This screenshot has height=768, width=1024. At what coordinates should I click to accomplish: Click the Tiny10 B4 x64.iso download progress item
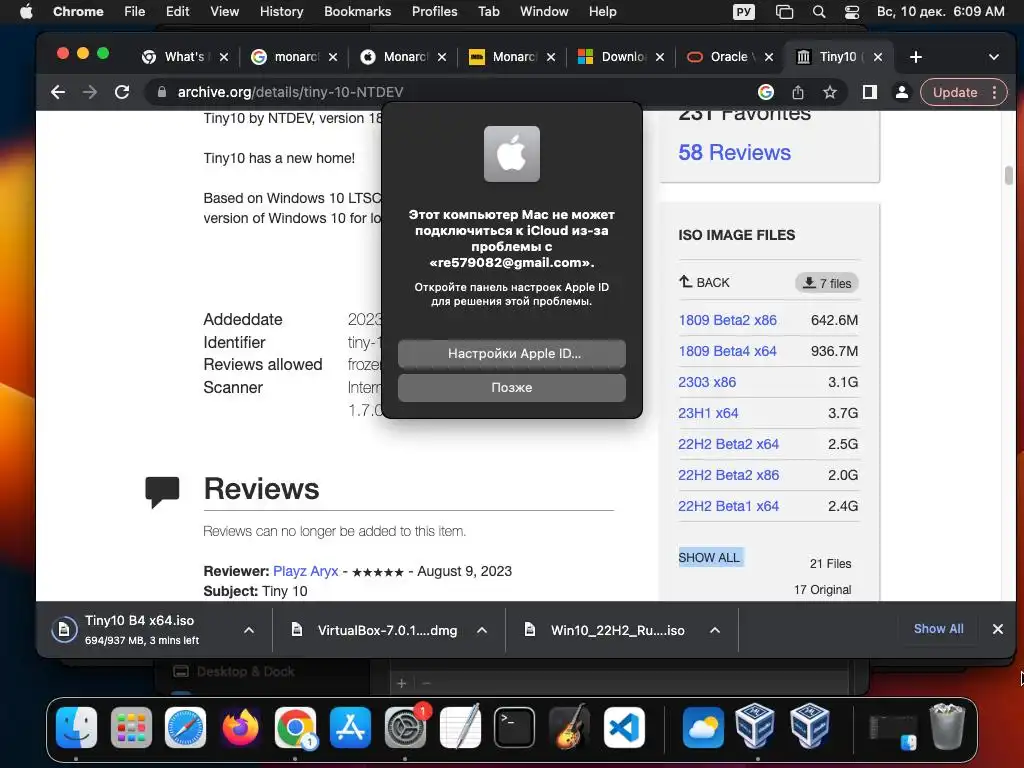coord(142,630)
